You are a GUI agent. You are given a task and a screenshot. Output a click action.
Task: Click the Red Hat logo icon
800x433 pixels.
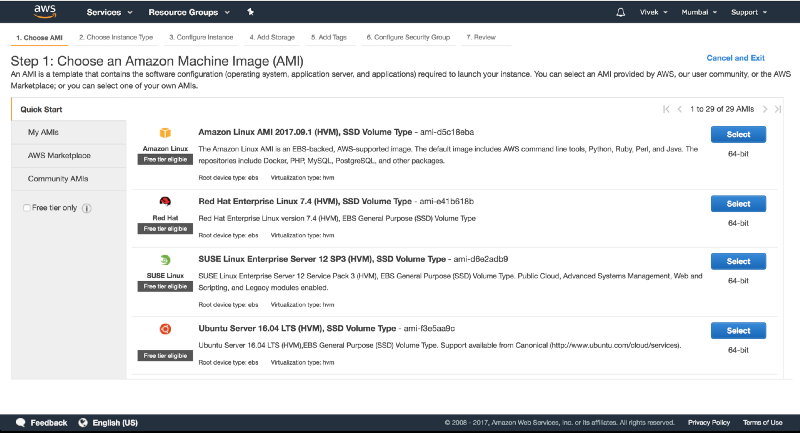(x=165, y=201)
